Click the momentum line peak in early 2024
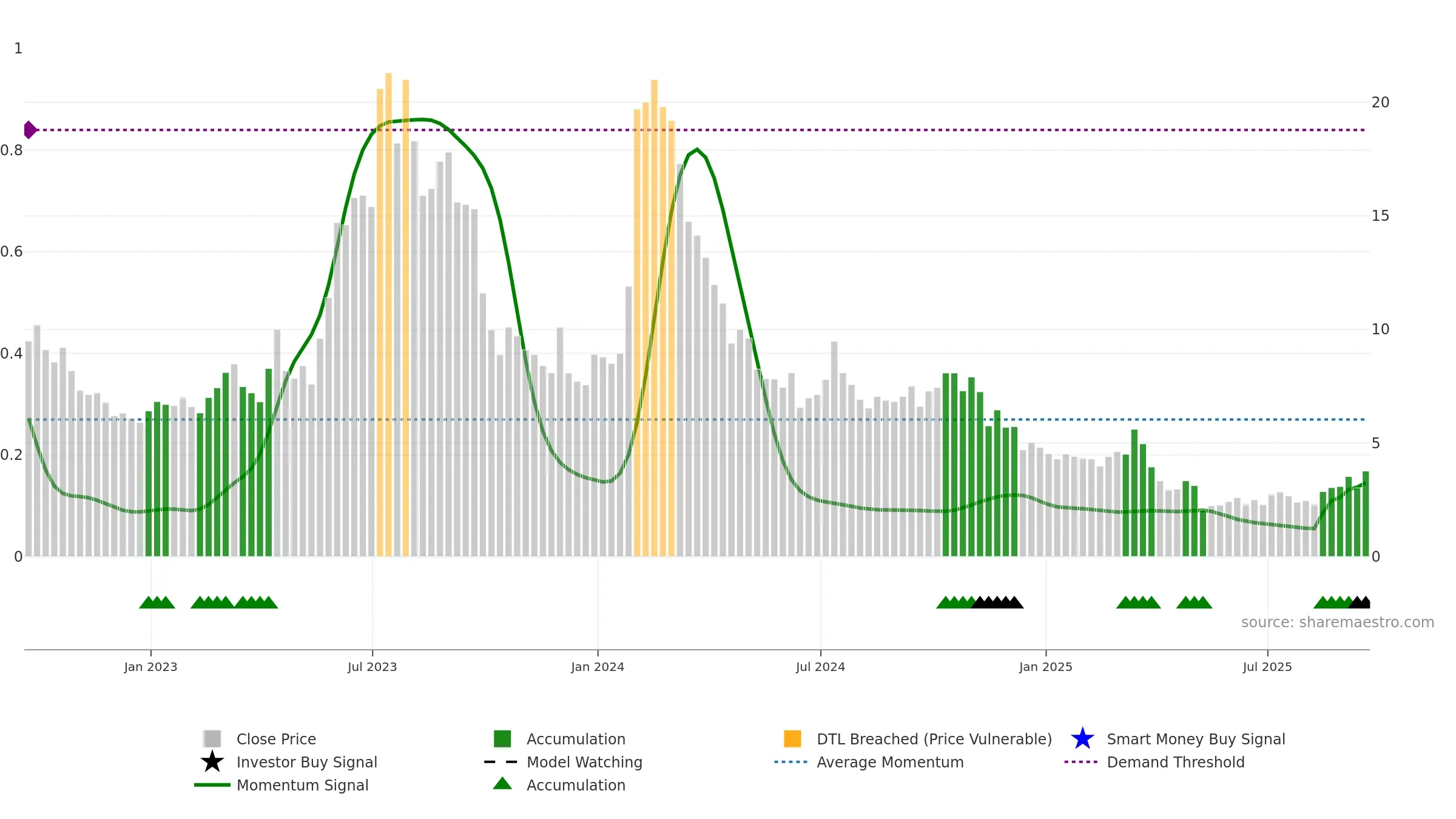The width and height of the screenshot is (1456, 819). pyautogui.click(x=697, y=149)
